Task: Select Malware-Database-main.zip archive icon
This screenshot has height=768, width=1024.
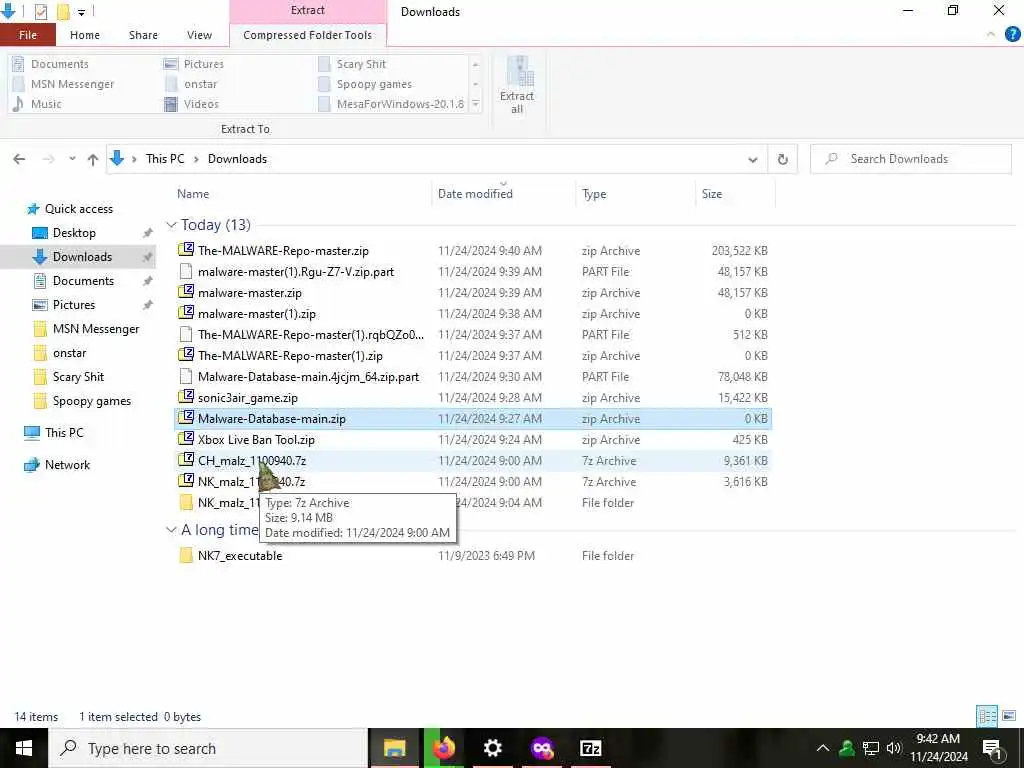Action: [x=186, y=419]
